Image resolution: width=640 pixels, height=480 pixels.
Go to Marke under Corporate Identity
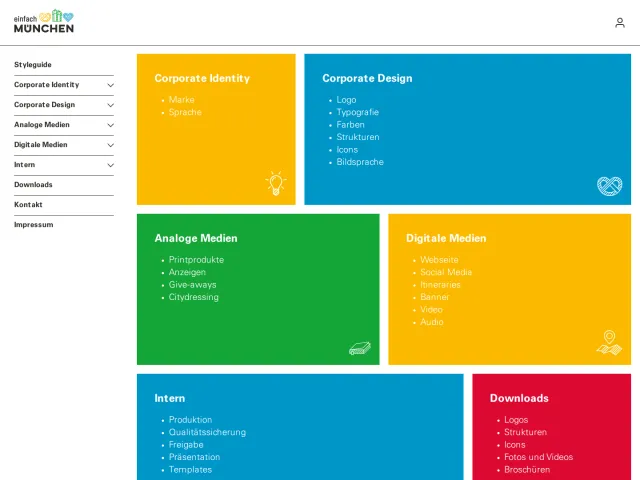(x=182, y=100)
